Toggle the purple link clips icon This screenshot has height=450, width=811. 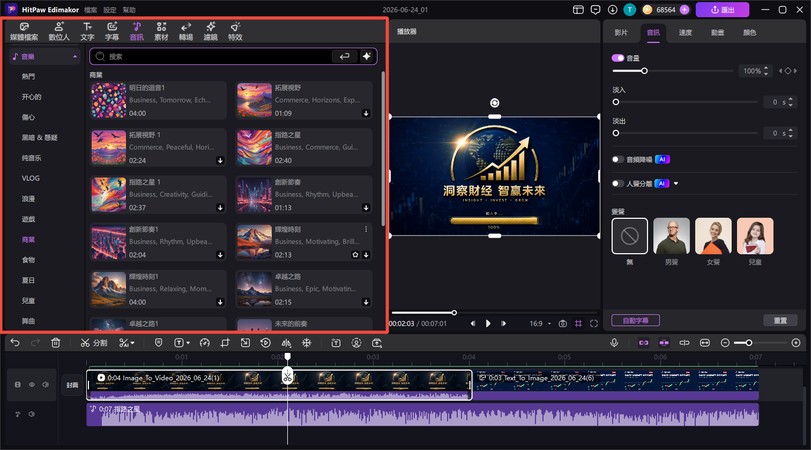click(643, 343)
